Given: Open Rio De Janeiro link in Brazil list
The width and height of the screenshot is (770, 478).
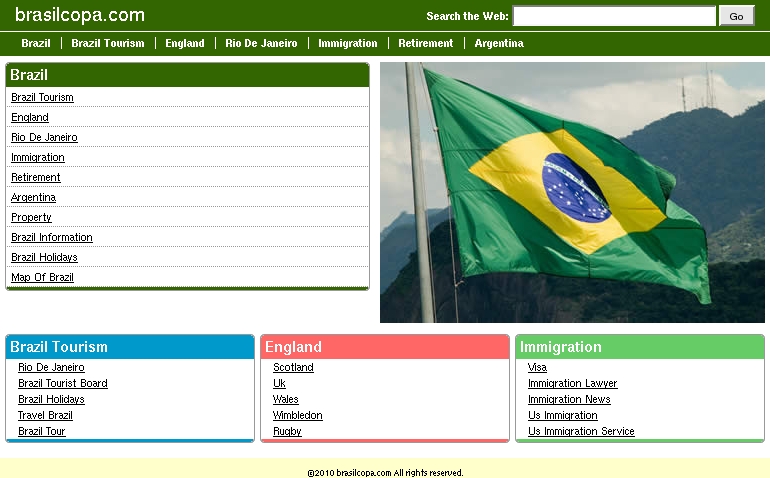Looking at the screenshot, I should (x=44, y=138).
